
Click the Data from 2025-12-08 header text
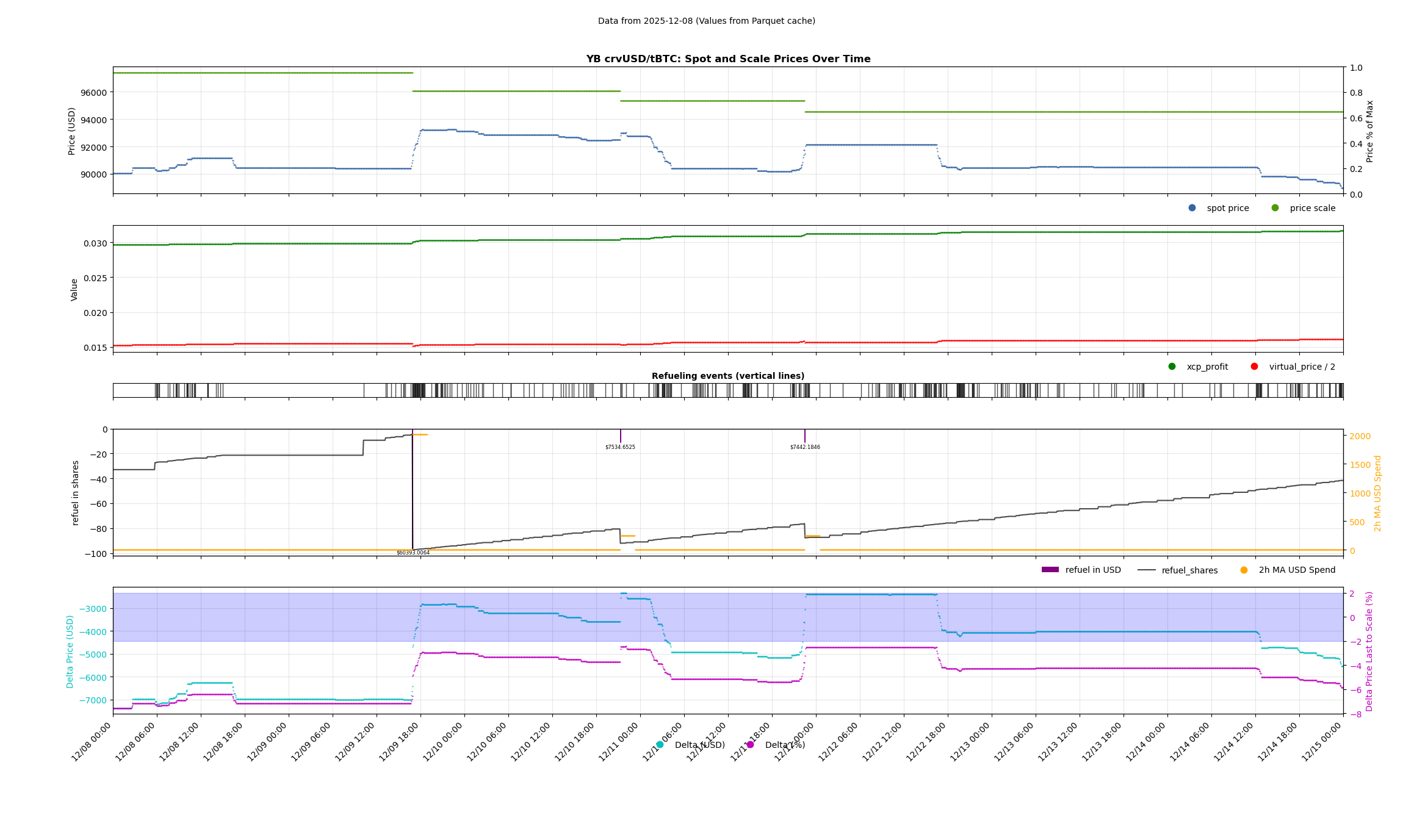[x=706, y=21]
